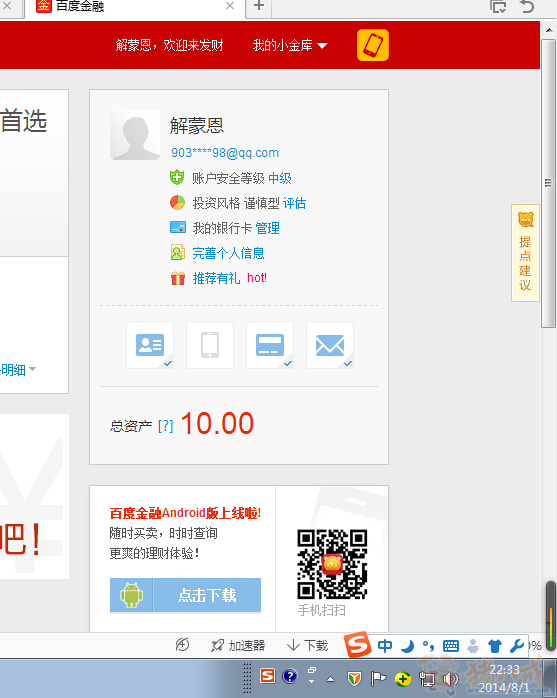Select the 百度金融 browser tab
The image size is (557, 698).
(x=135, y=7)
